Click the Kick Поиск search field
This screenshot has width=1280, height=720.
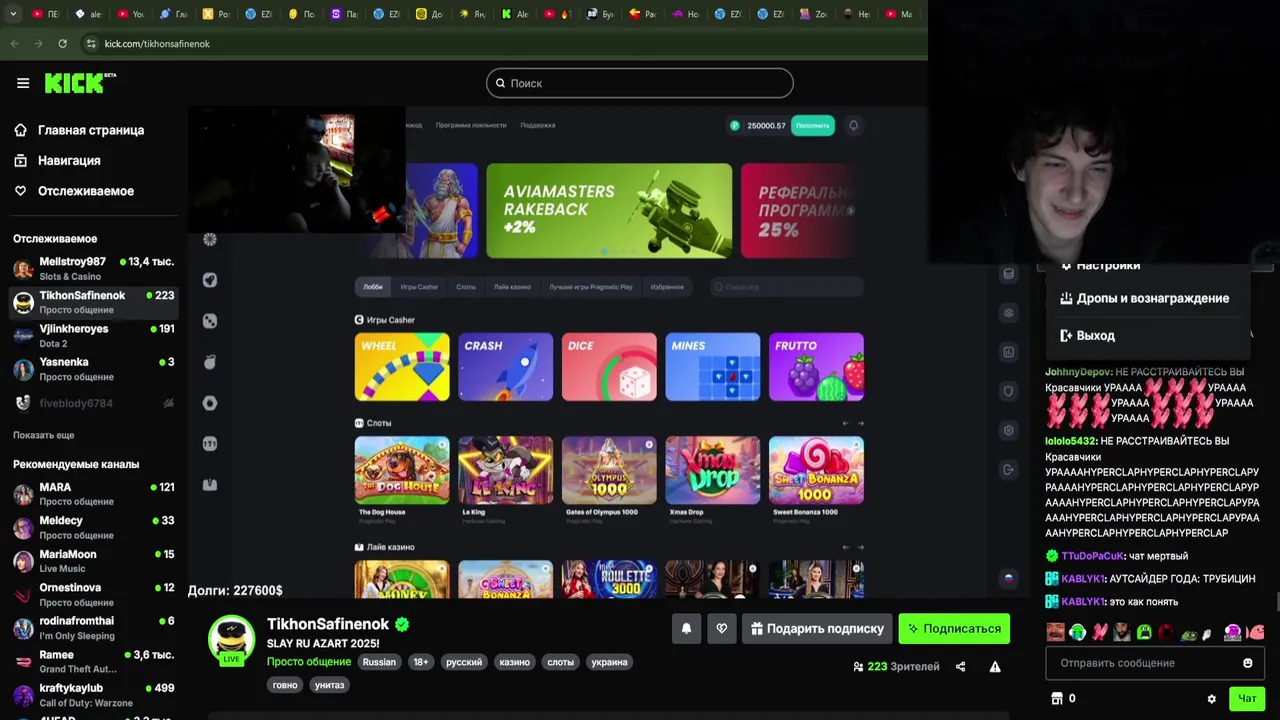click(x=640, y=83)
